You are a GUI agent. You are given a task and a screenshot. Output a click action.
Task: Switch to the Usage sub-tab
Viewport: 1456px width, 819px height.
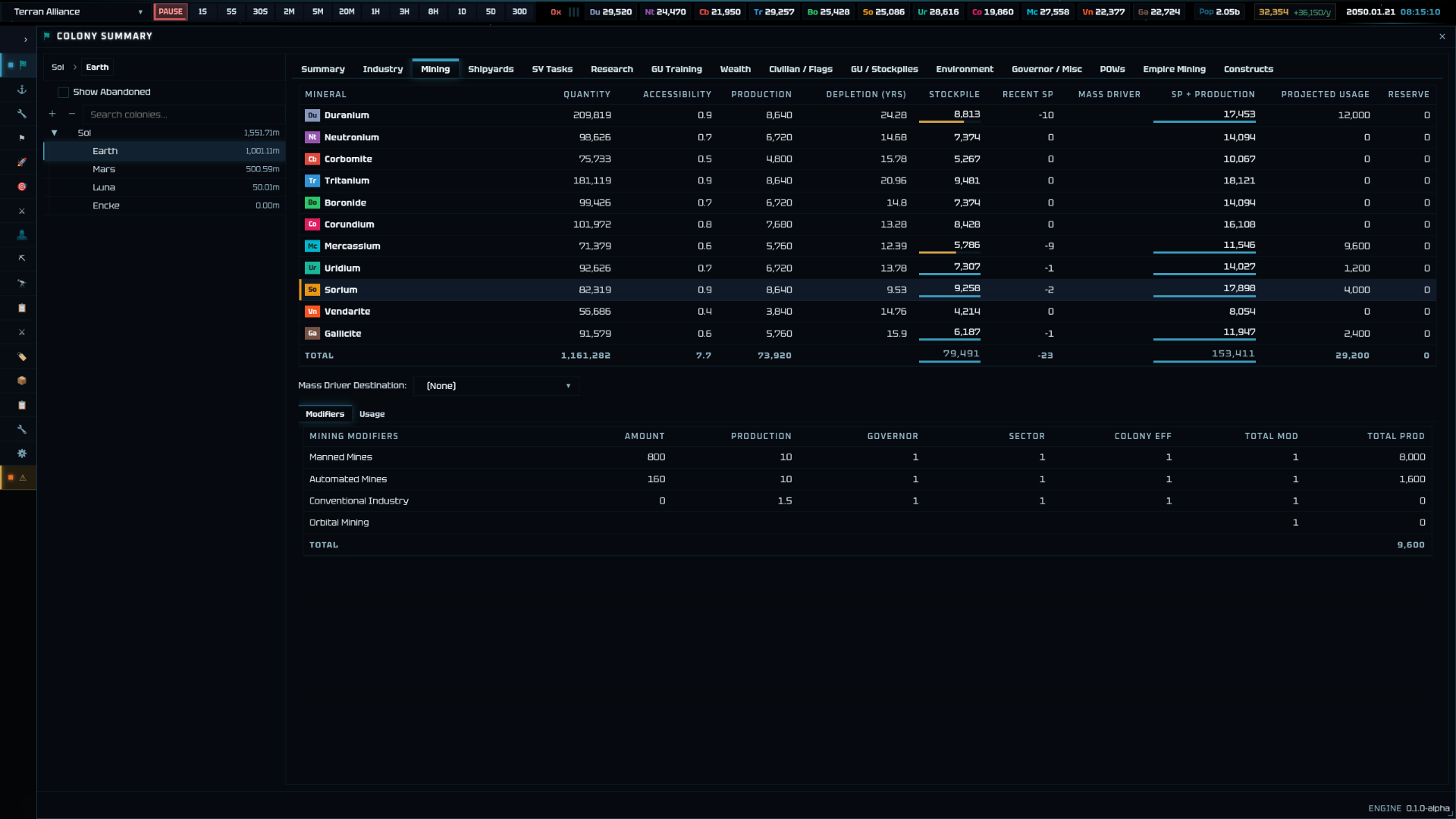(x=372, y=414)
